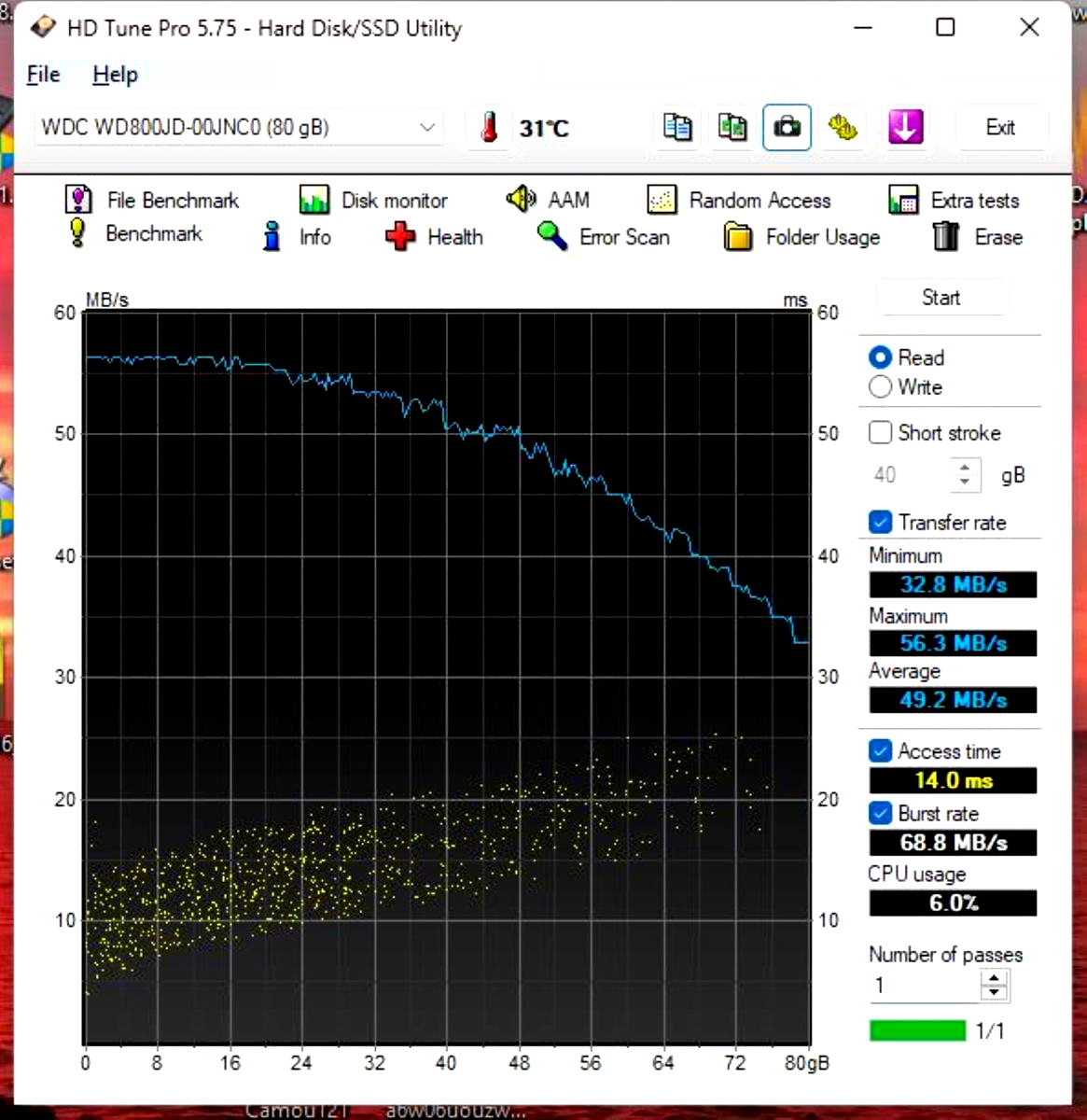The image size is (1087, 1120).
Task: Click the thermometer temperature icon
Action: (489, 127)
